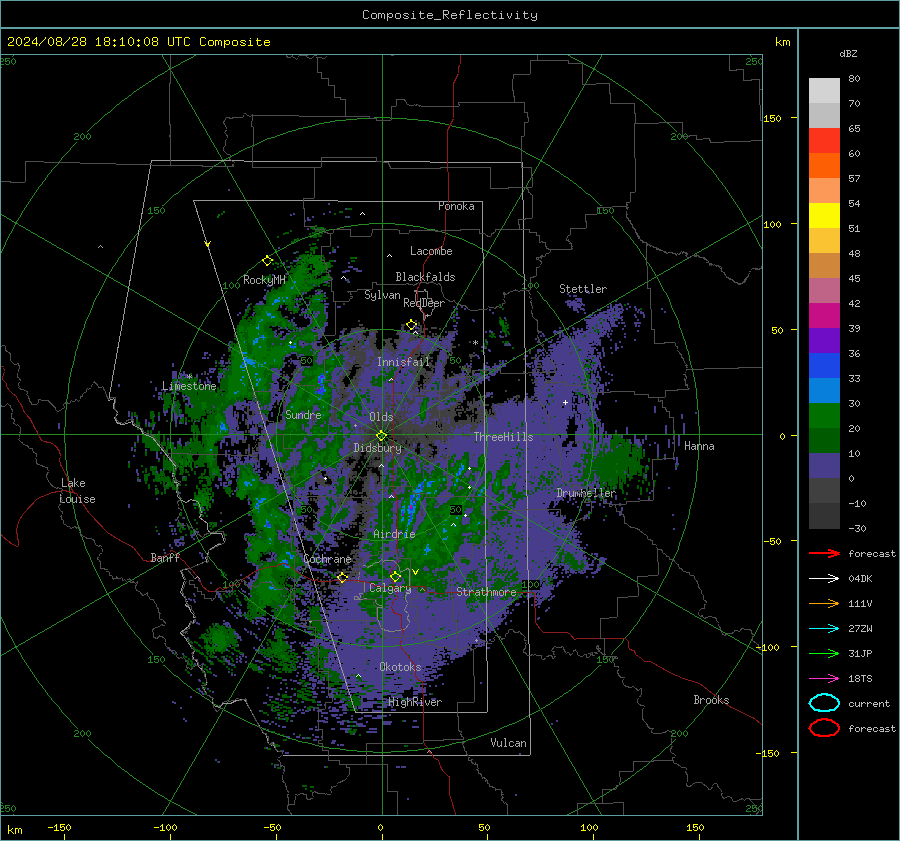
Task: Click the cyan current ellipse icon
Action: coord(824,703)
